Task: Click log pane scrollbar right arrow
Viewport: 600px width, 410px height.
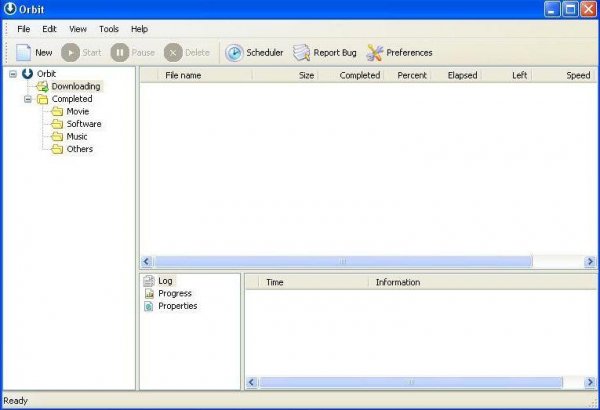Action: click(x=590, y=382)
